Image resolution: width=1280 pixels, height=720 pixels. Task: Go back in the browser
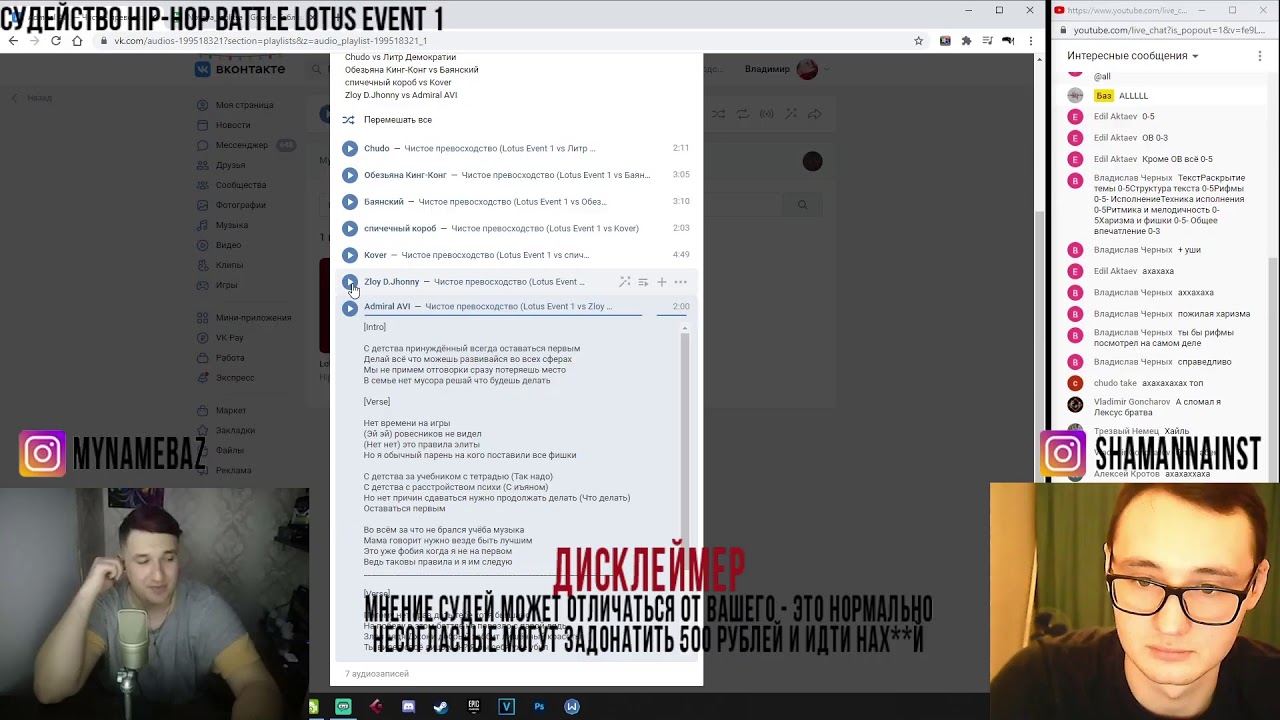pos(13,41)
